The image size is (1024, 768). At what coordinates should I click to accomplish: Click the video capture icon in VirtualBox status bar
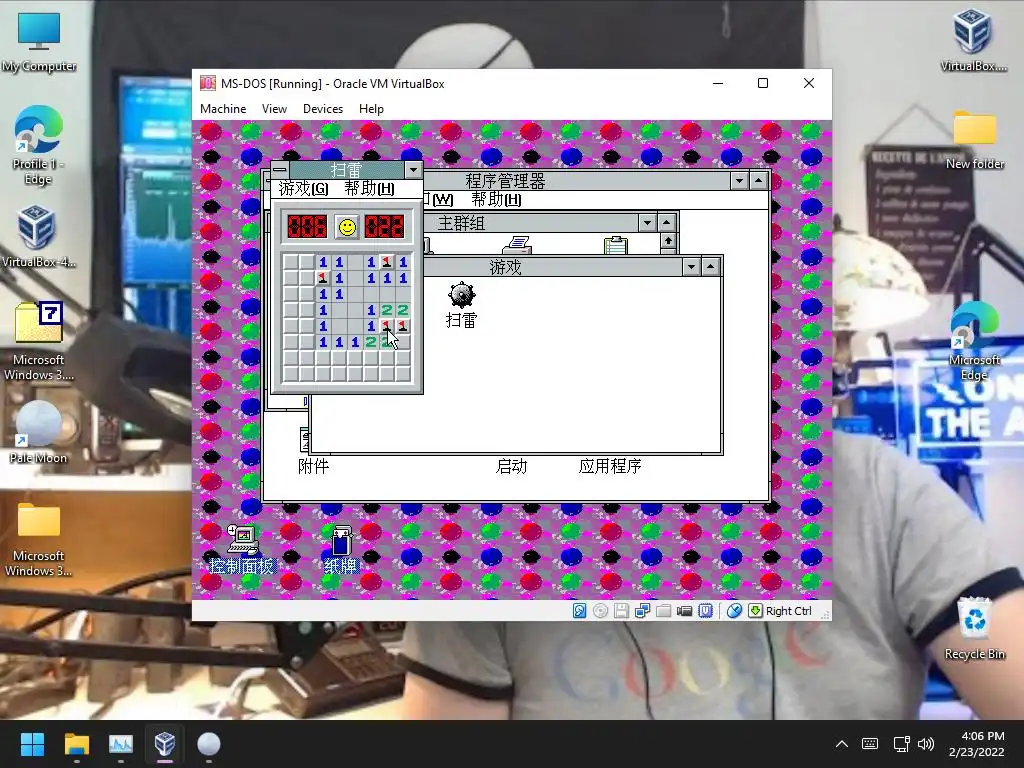684,611
